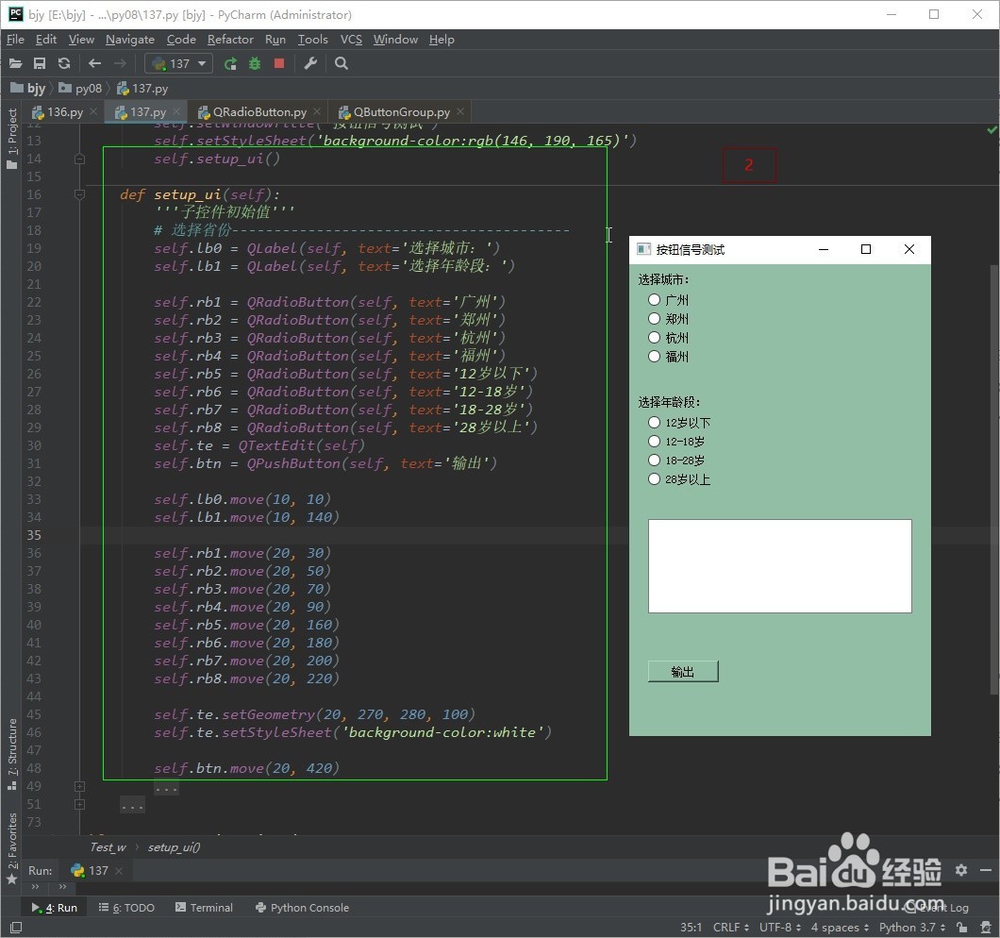The image size is (1000, 938).
Task: Open the File menu
Action: (x=15, y=40)
